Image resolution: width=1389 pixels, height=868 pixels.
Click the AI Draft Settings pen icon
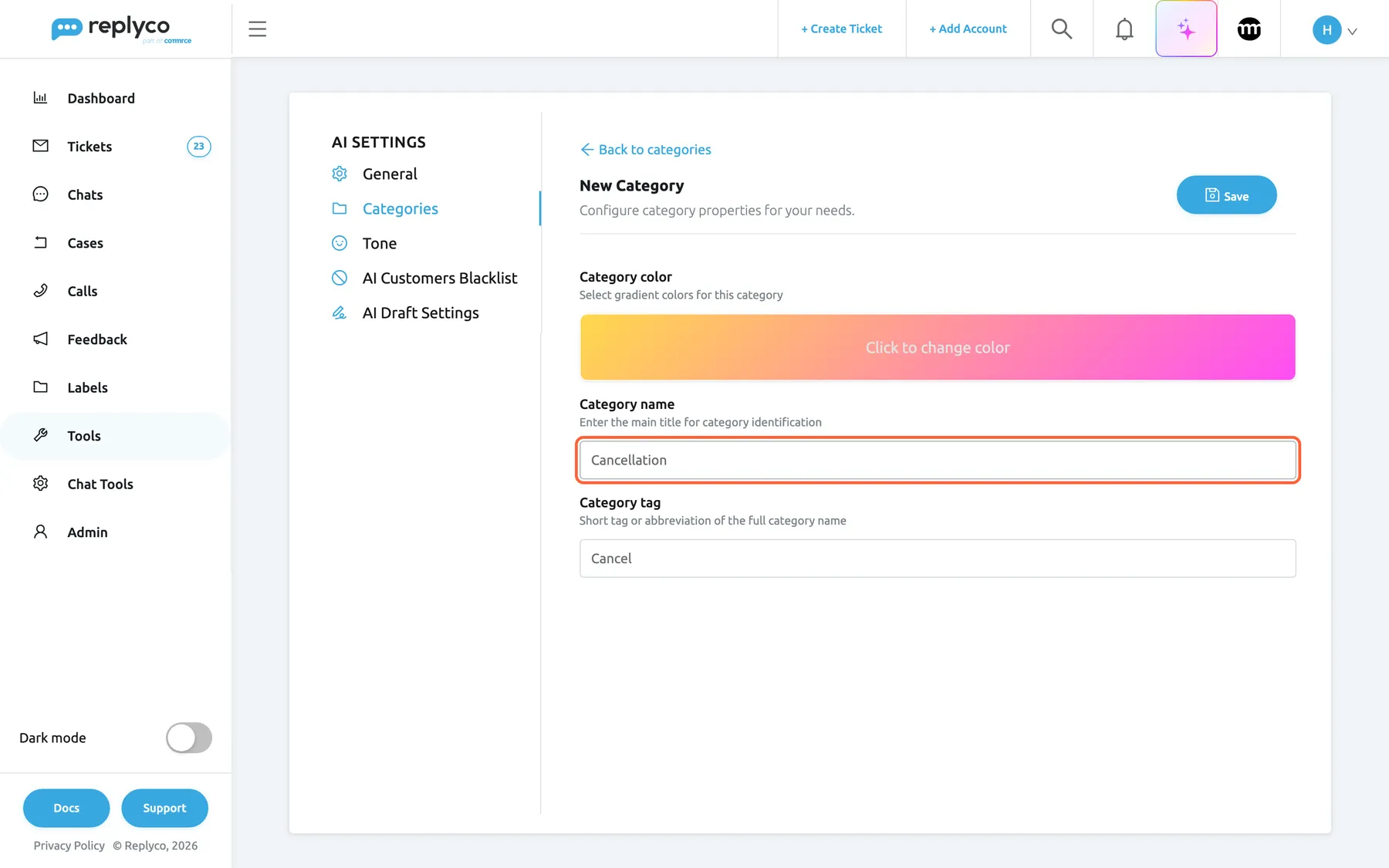point(340,312)
